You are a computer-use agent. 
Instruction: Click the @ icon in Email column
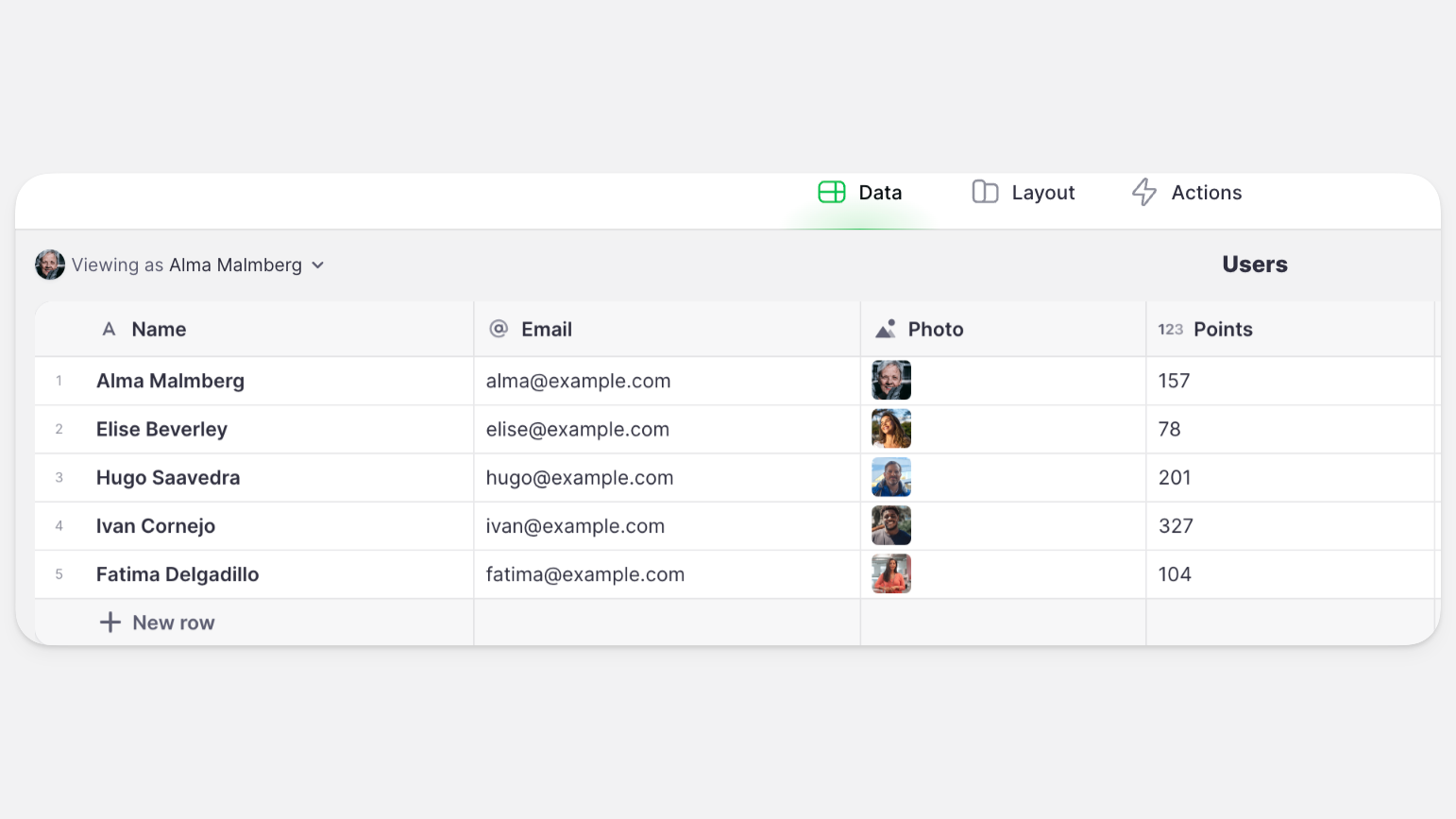pyautogui.click(x=499, y=329)
